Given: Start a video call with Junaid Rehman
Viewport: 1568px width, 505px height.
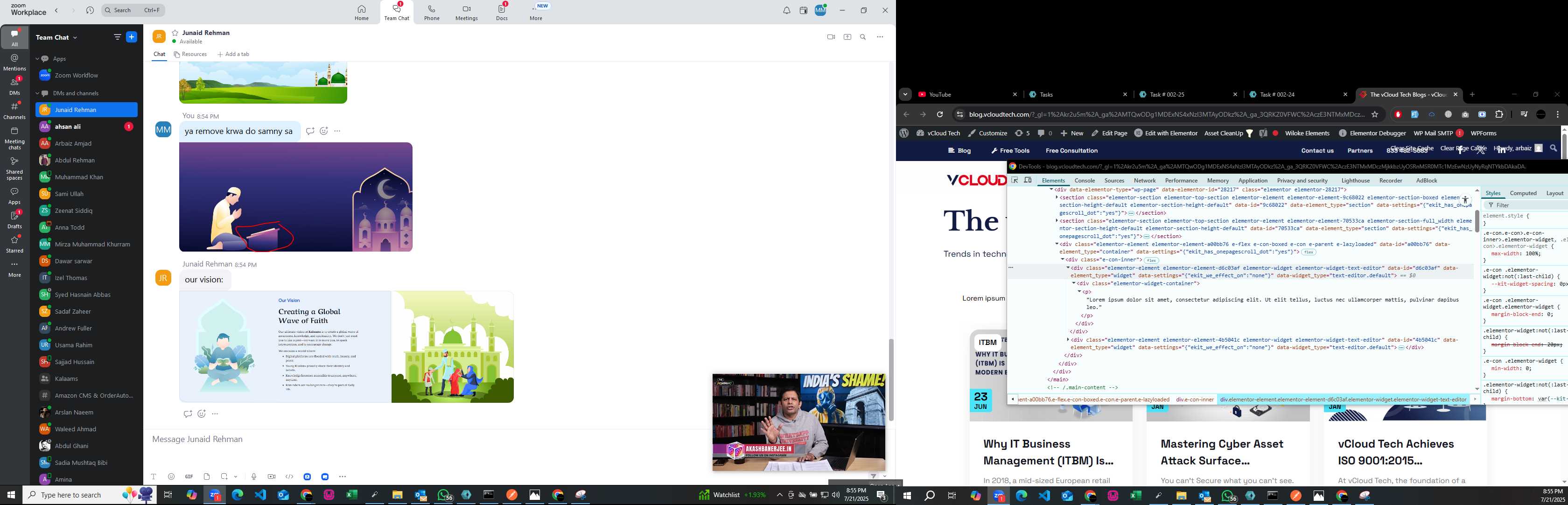Looking at the screenshot, I should 831,37.
